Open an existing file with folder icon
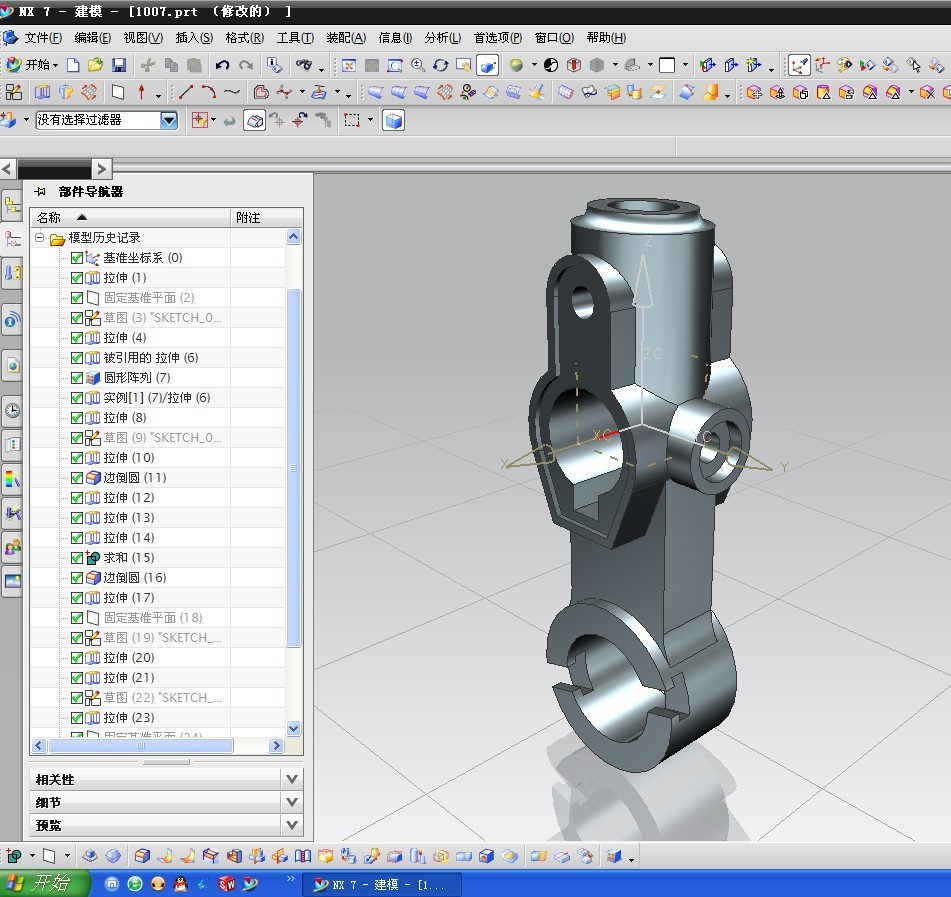Image resolution: width=951 pixels, height=897 pixels. coord(95,65)
